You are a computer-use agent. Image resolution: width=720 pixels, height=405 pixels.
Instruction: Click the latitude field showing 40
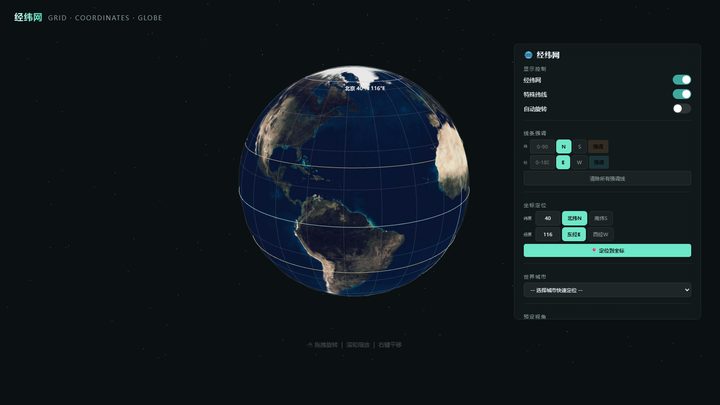pos(548,218)
